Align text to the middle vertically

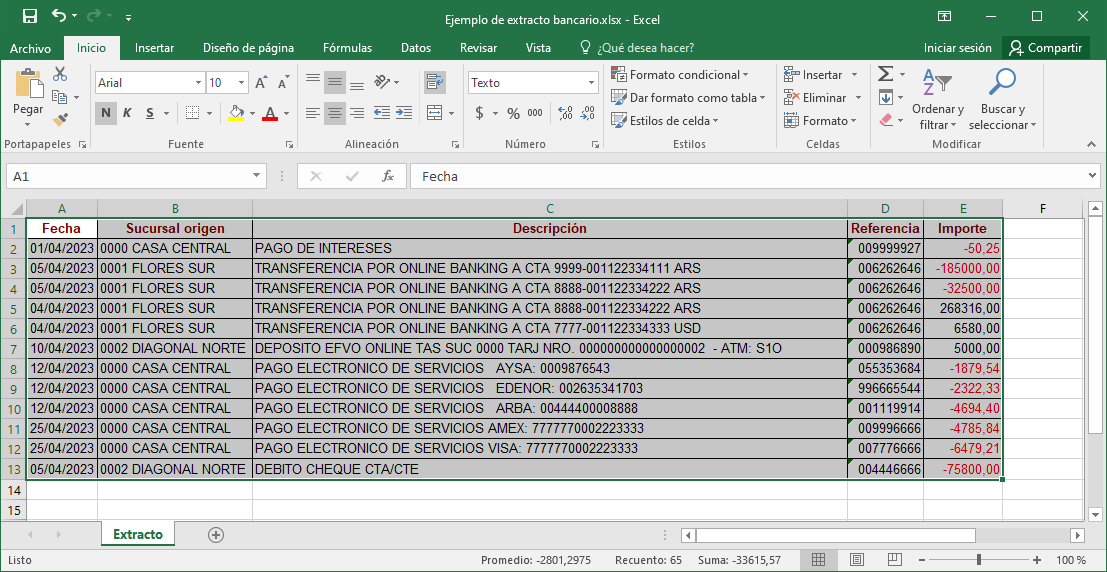[x=335, y=83]
